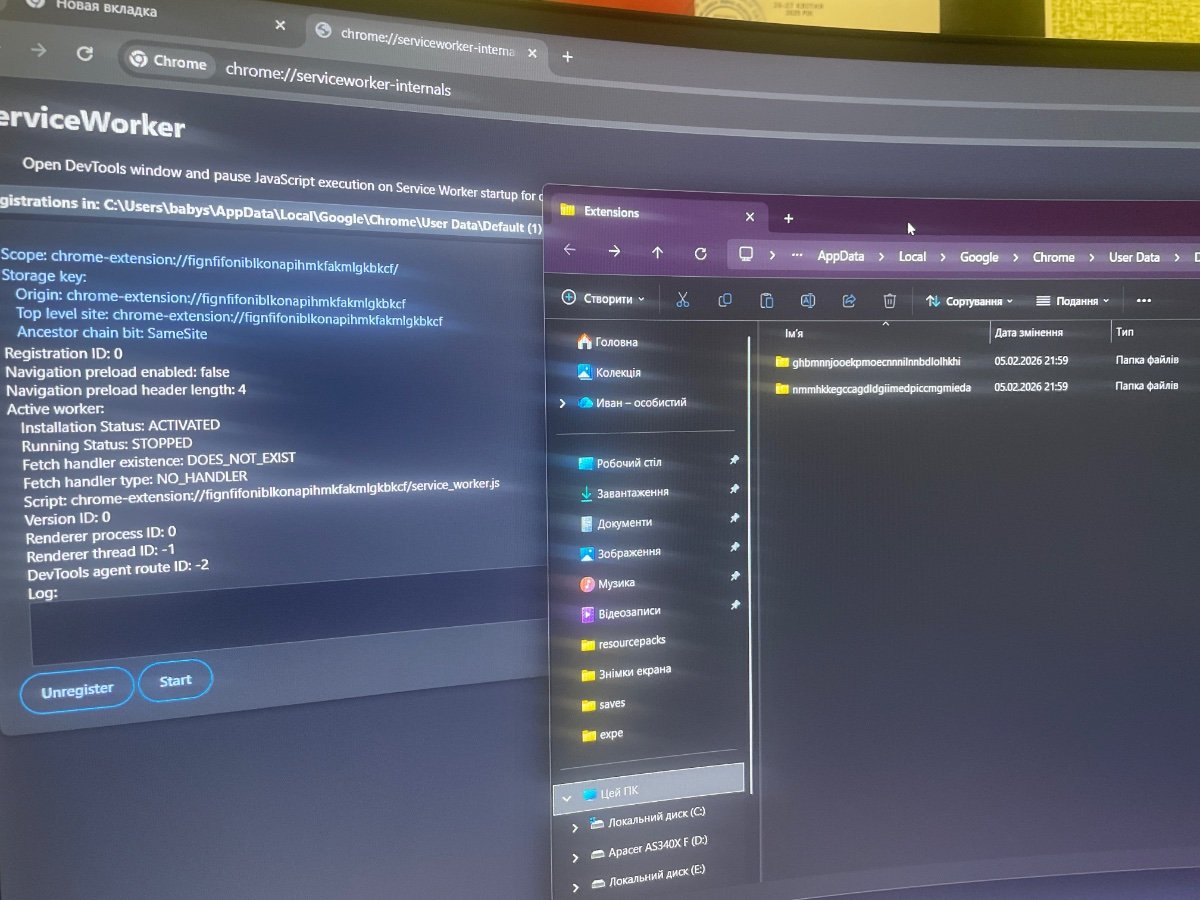
Task: Click the Unregister button
Action: pyautogui.click(x=77, y=690)
